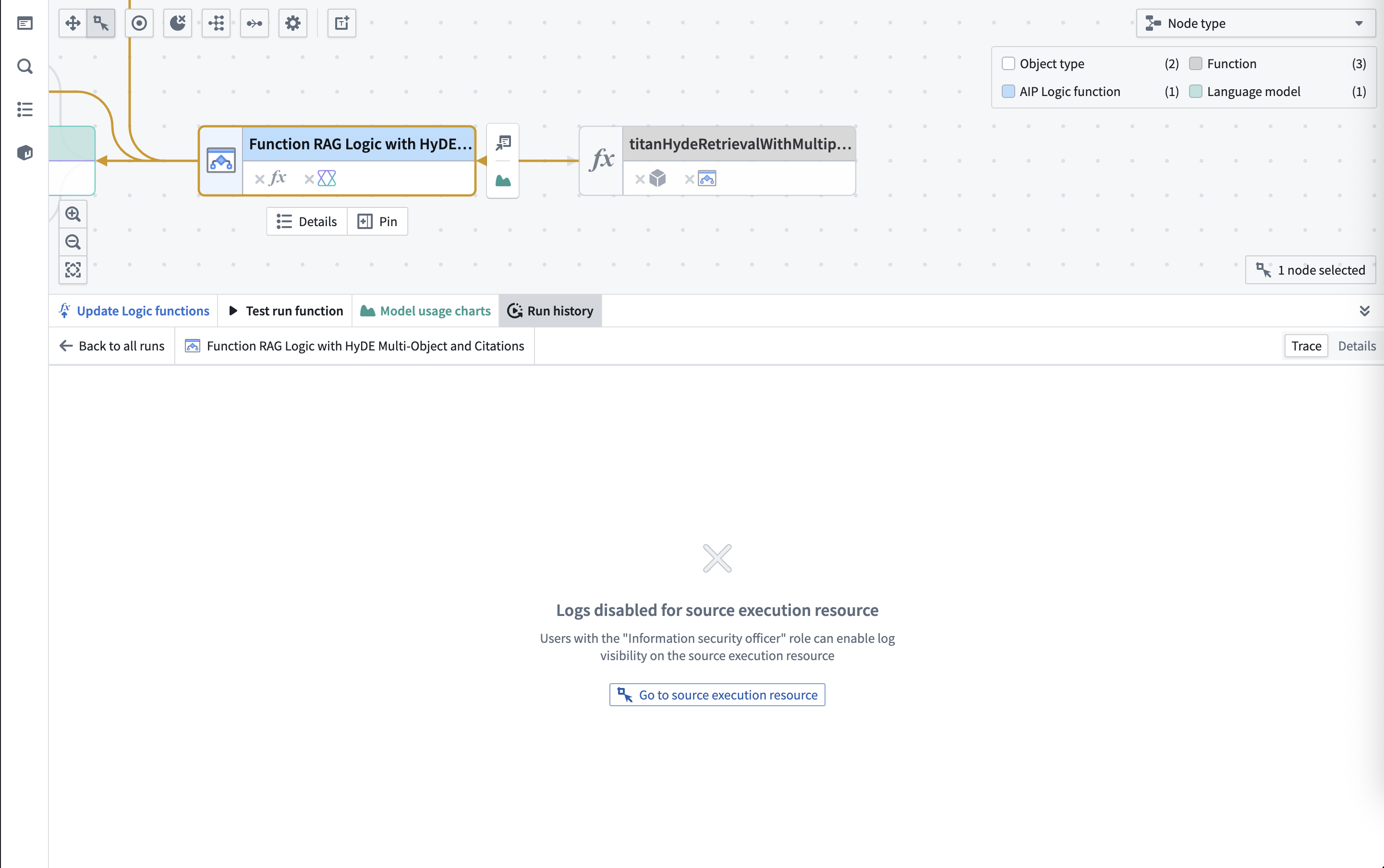
Task: Check the Language model filter checkbox
Action: coord(1196,91)
